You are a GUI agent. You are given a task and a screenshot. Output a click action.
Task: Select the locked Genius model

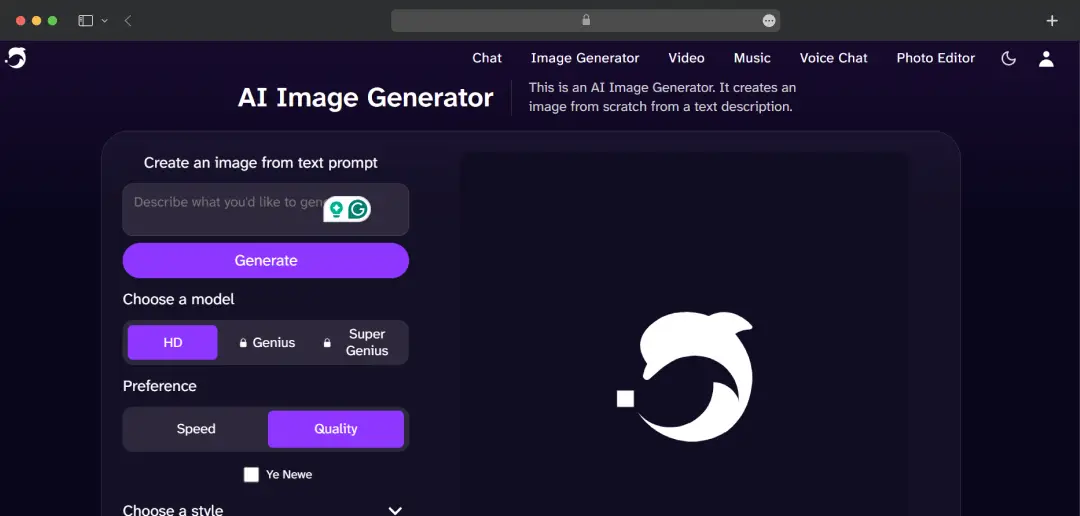click(267, 342)
